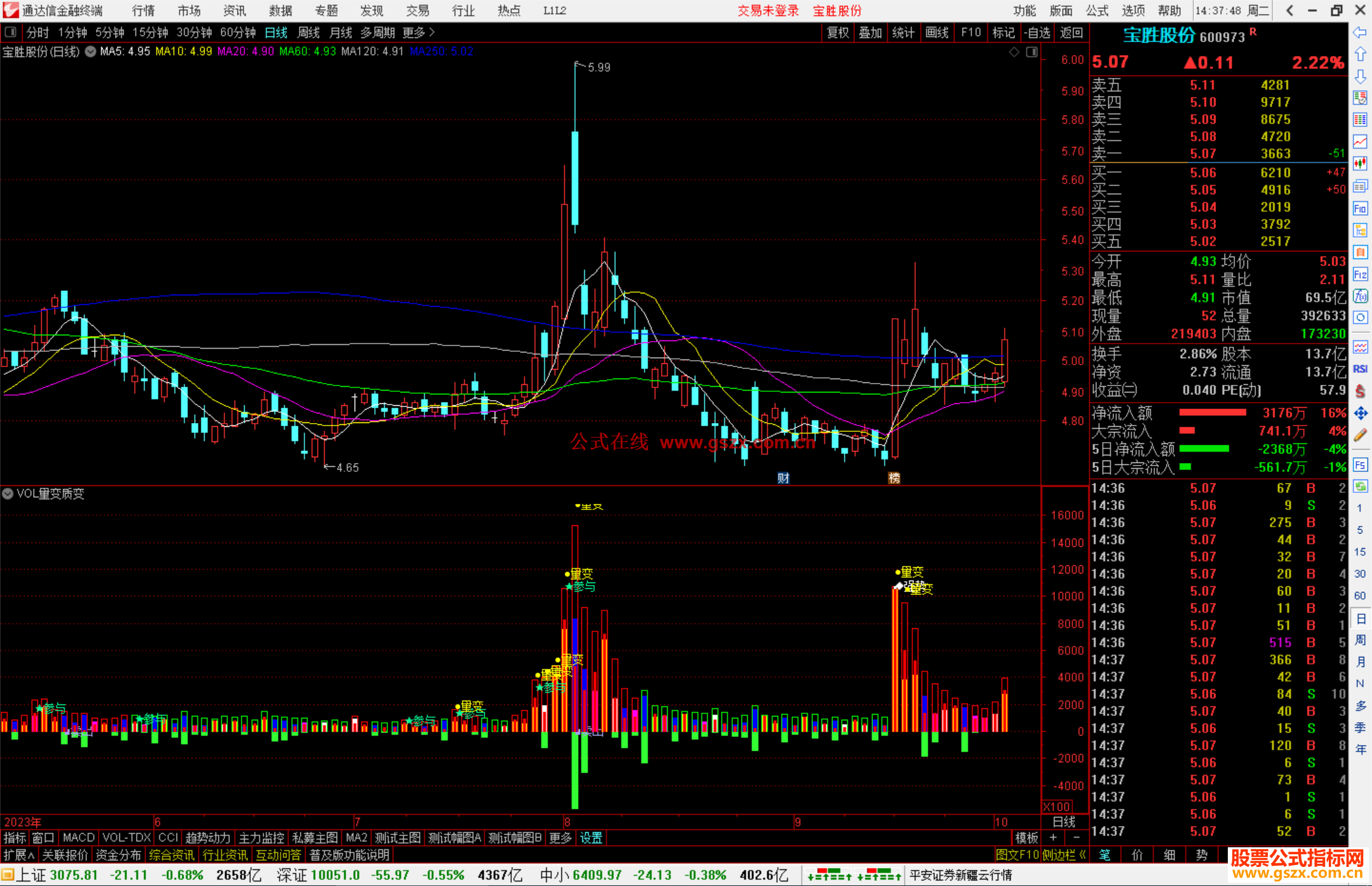Toggle the right side panel icon near 6.00
1372x886 pixels.
coord(1032,52)
